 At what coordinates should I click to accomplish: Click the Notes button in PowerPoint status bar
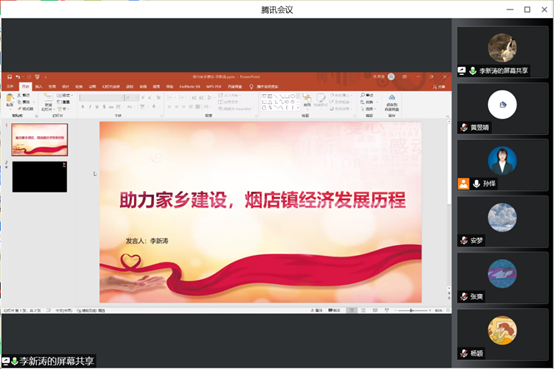tap(317, 310)
